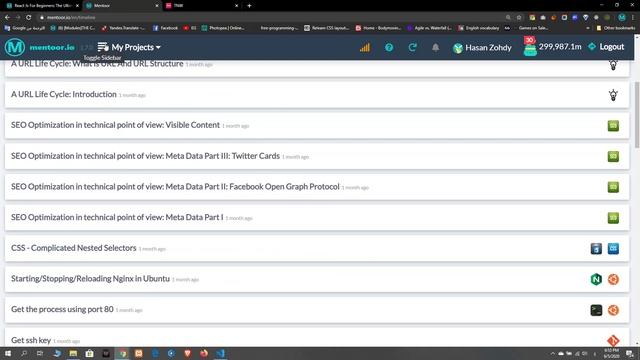The image size is (640, 360).
Task: Click Ubuntu icon on Nginx row
Action: (613, 279)
